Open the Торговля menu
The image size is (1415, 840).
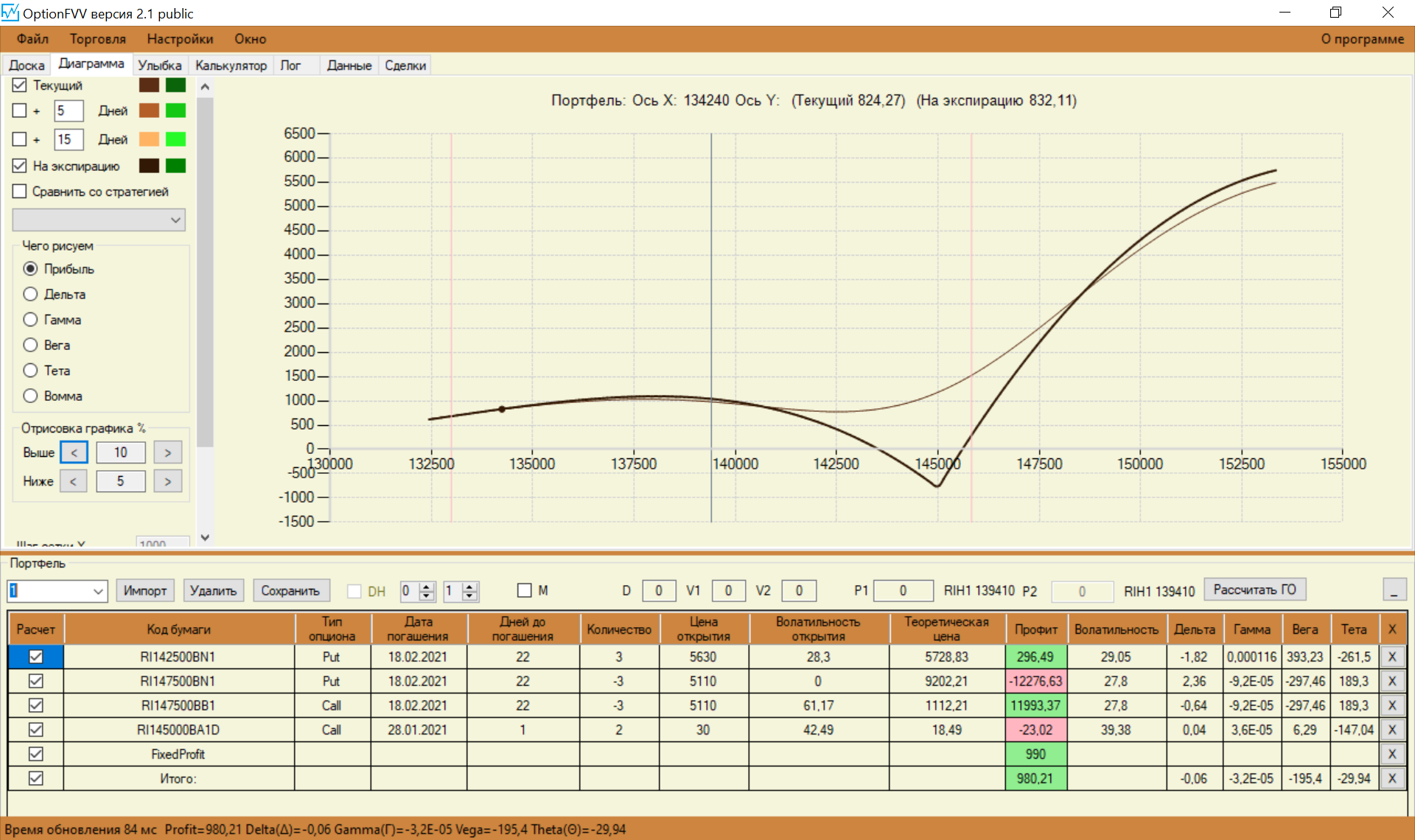97,39
